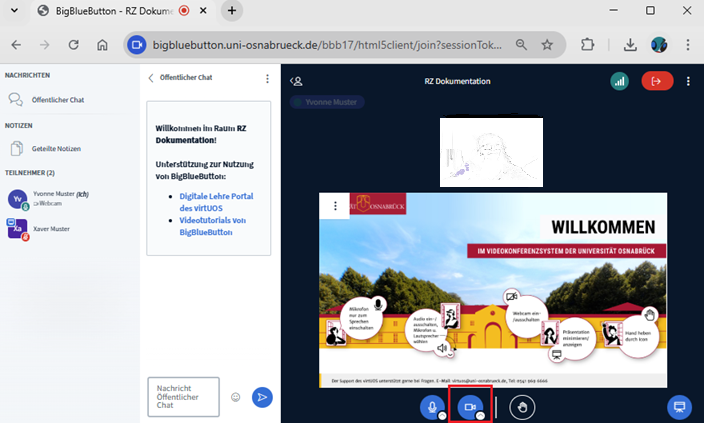Screen dimensions: 704x423
Task: Open the emoji picker
Action: (x=236, y=397)
